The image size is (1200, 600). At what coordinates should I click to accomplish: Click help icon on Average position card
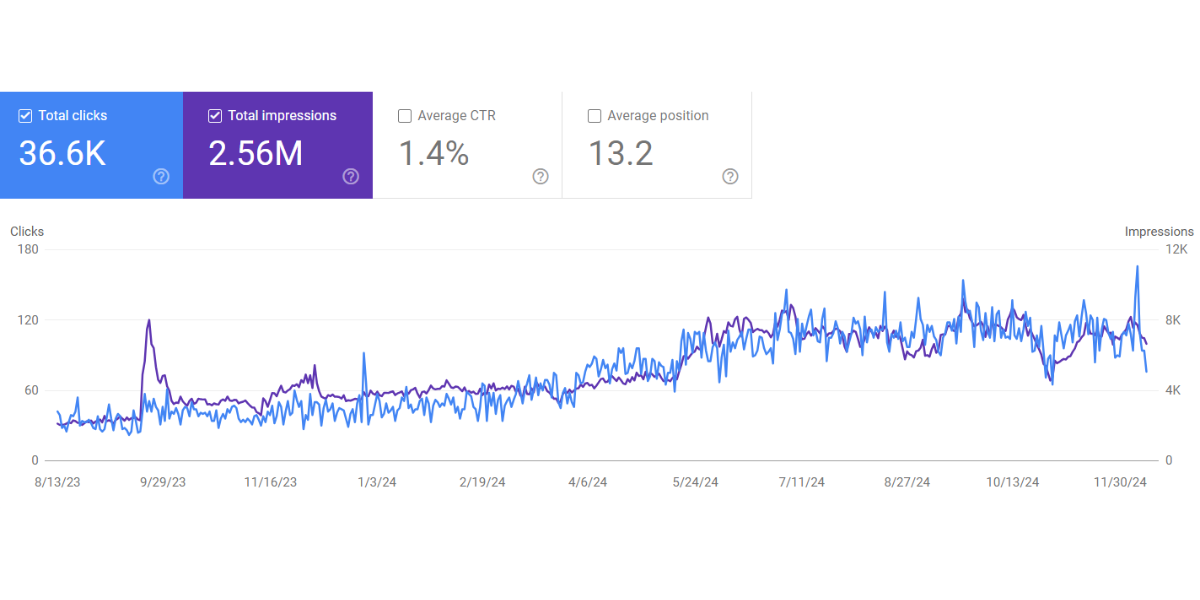point(730,177)
